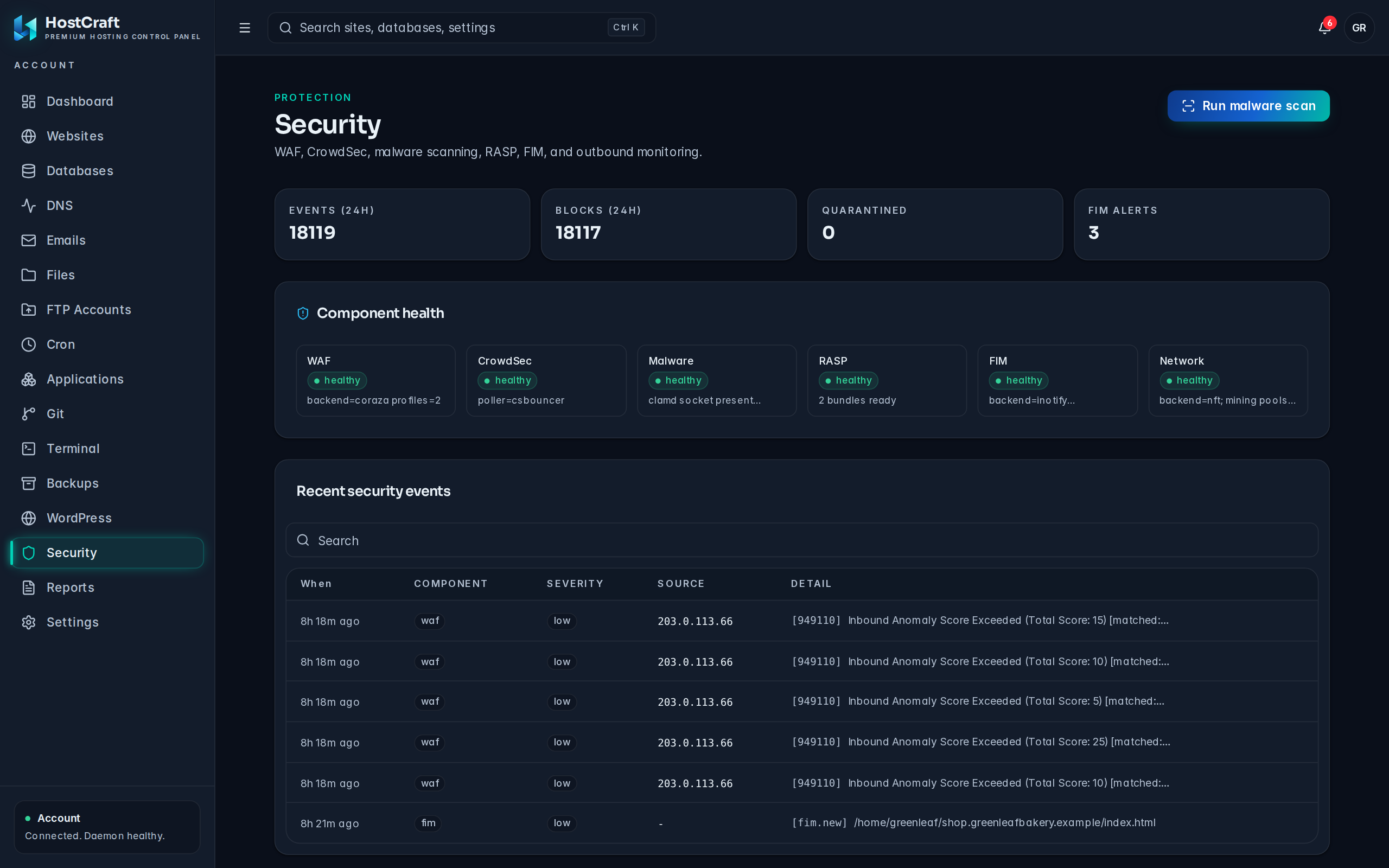
Task: Click the Reports document icon
Action: [29, 588]
